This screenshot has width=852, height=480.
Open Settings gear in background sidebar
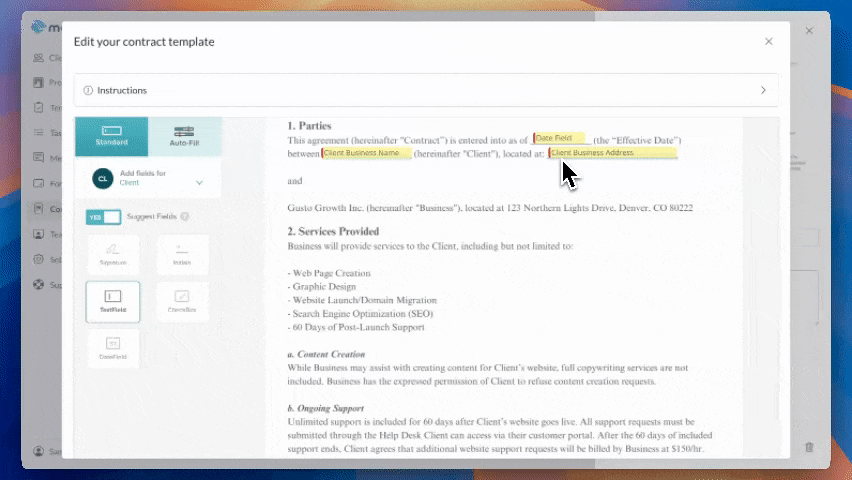pyautogui.click(x=38, y=259)
